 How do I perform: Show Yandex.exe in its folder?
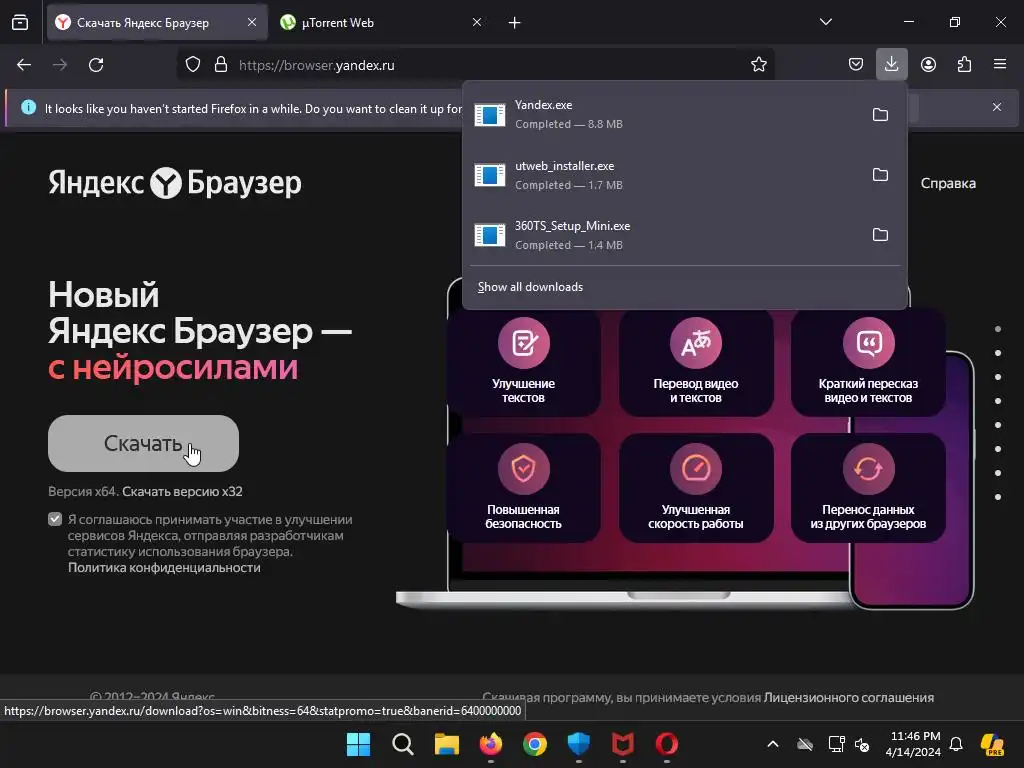click(x=880, y=115)
